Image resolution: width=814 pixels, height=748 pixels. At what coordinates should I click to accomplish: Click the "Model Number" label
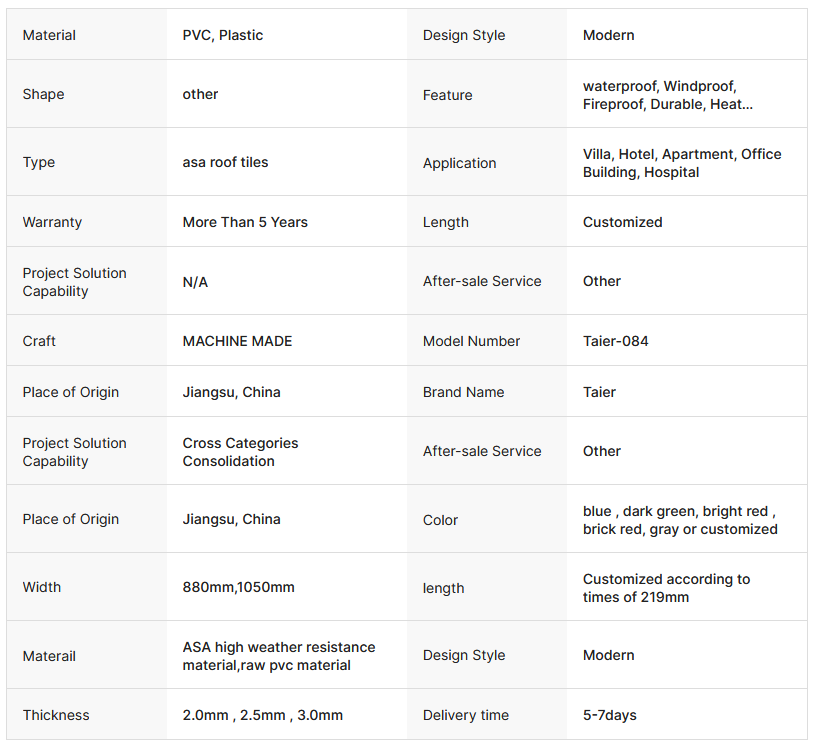[471, 341]
